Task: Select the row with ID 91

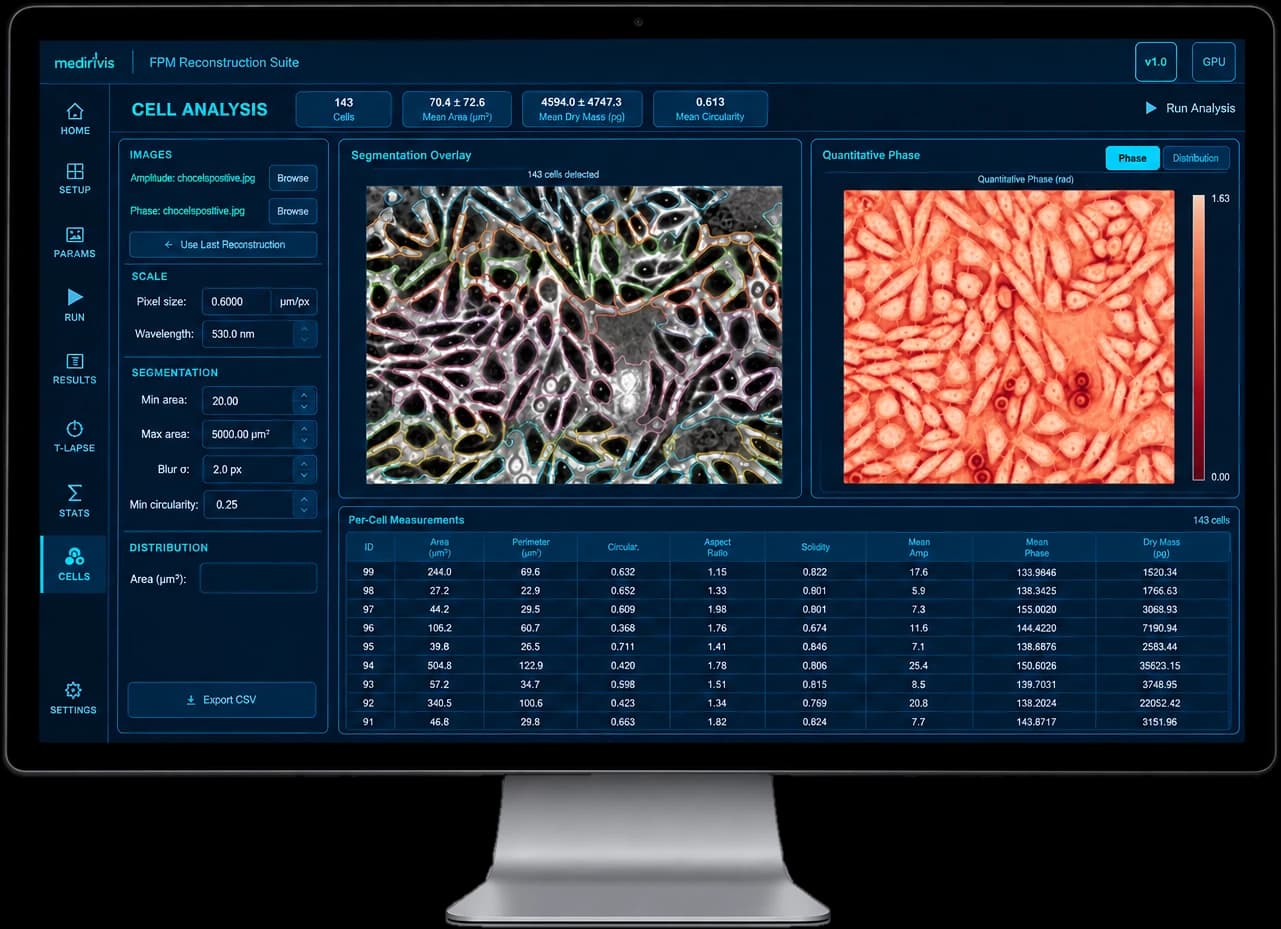Action: point(788,722)
